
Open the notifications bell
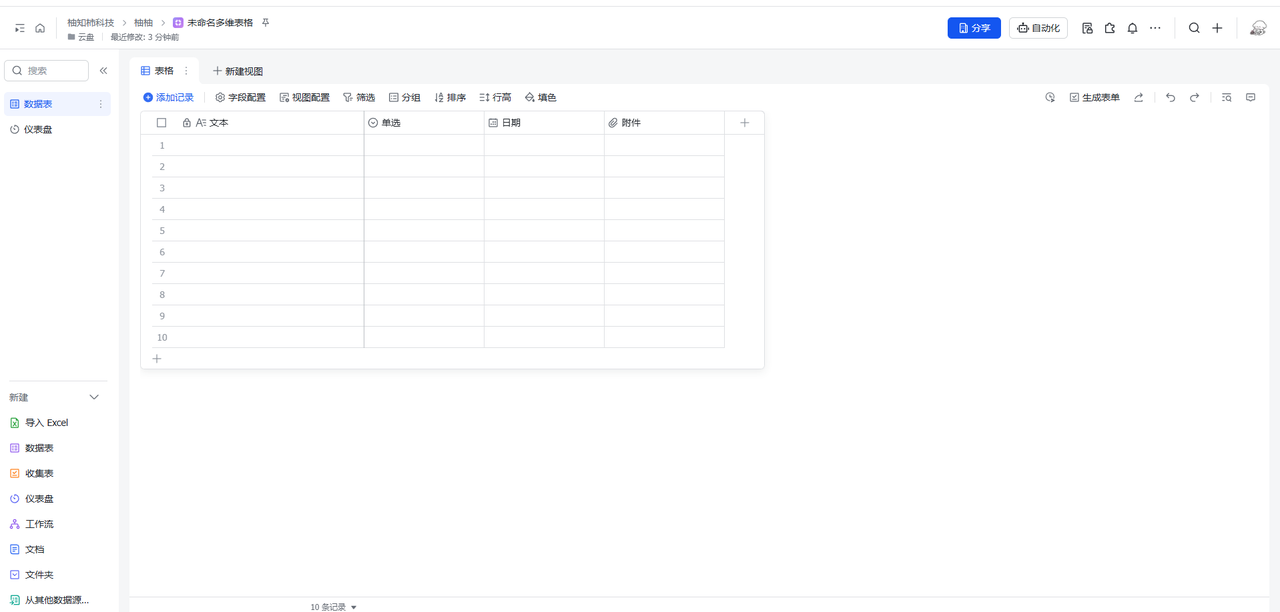(x=1132, y=29)
